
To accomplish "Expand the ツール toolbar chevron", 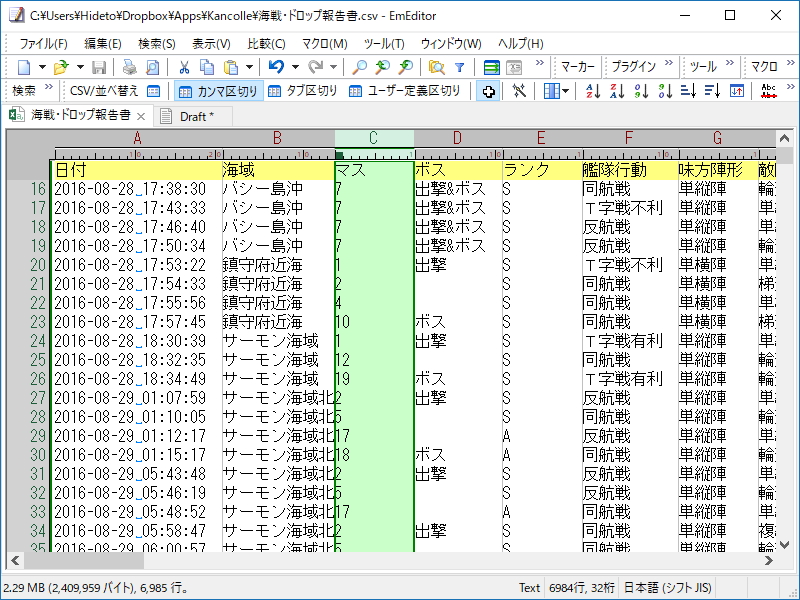I will pos(730,63).
